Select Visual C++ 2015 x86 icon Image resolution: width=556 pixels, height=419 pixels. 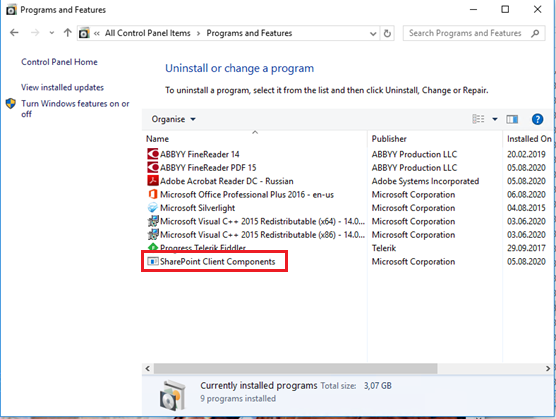(x=152, y=234)
